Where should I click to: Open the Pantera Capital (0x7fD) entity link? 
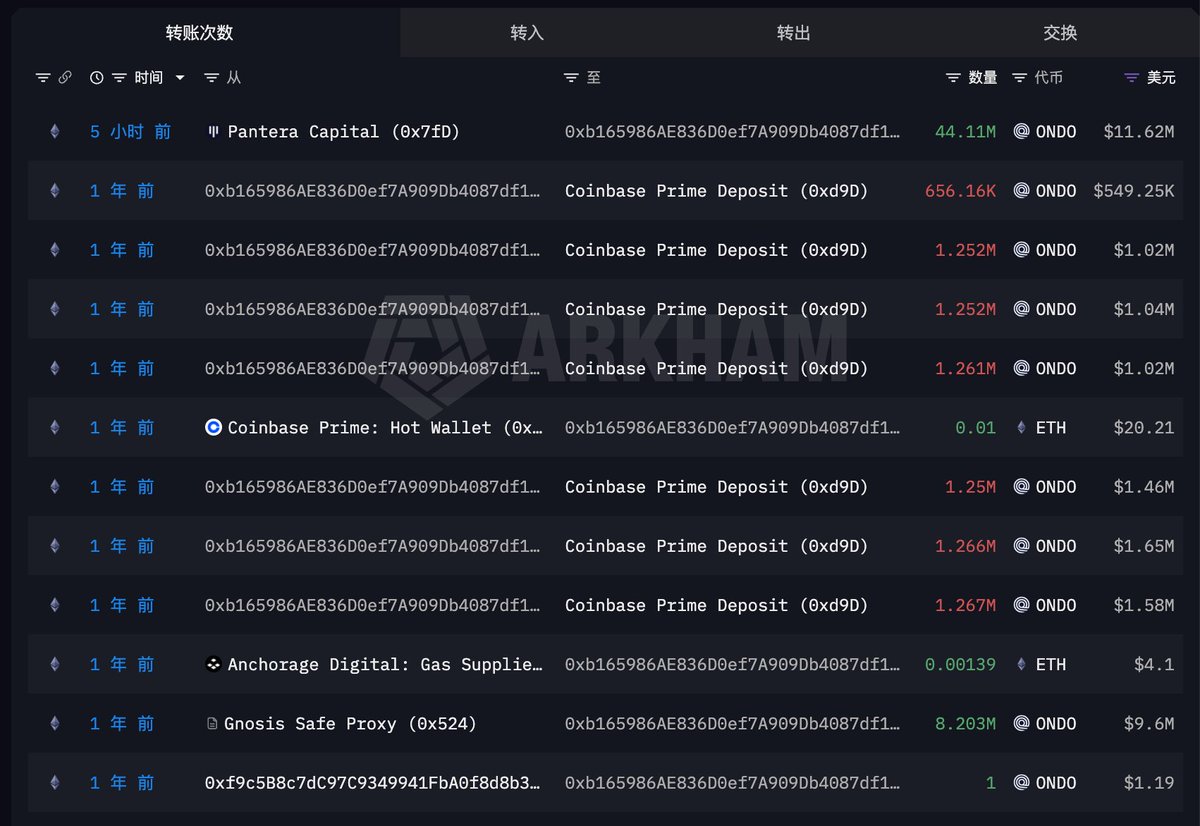click(344, 131)
